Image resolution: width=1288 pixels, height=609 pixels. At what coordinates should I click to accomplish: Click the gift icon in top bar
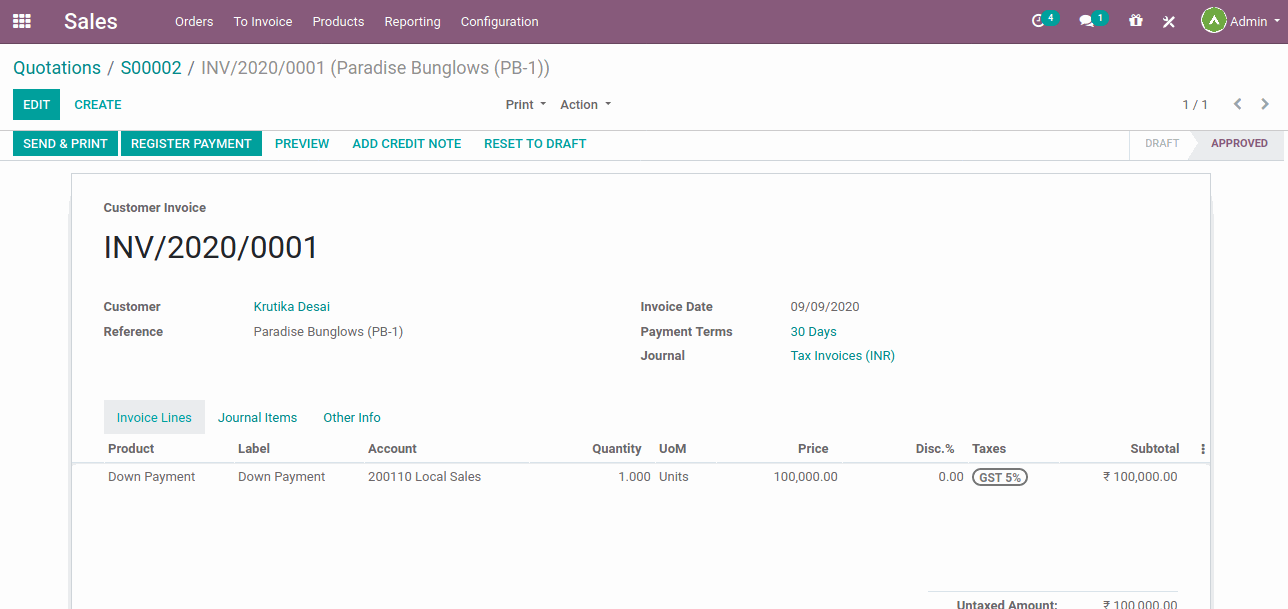[1135, 21]
